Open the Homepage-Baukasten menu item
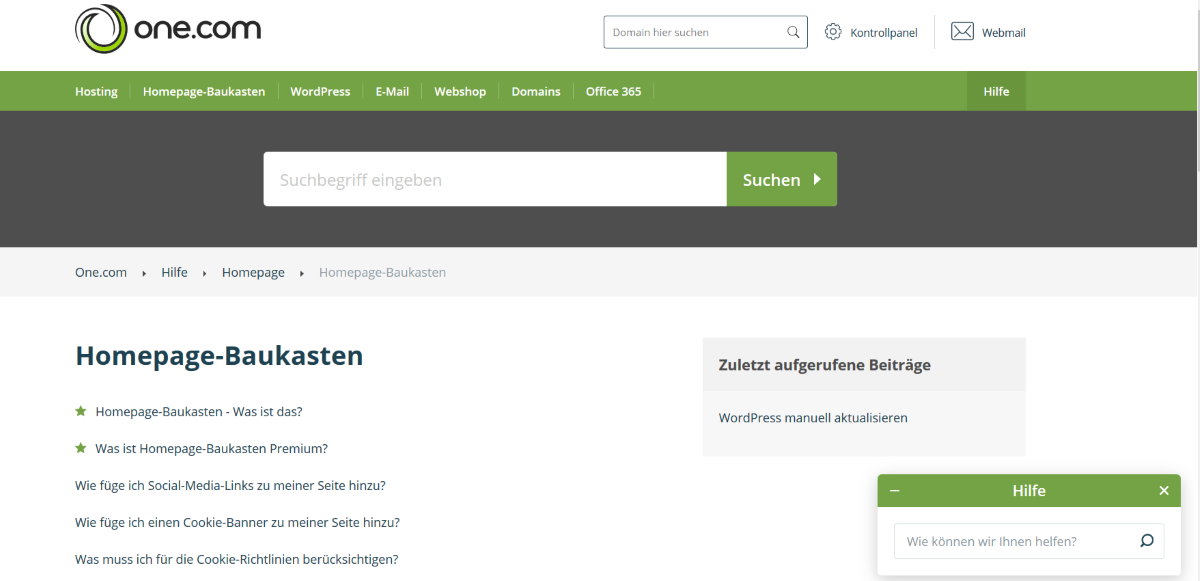The width and height of the screenshot is (1200, 581). point(204,91)
